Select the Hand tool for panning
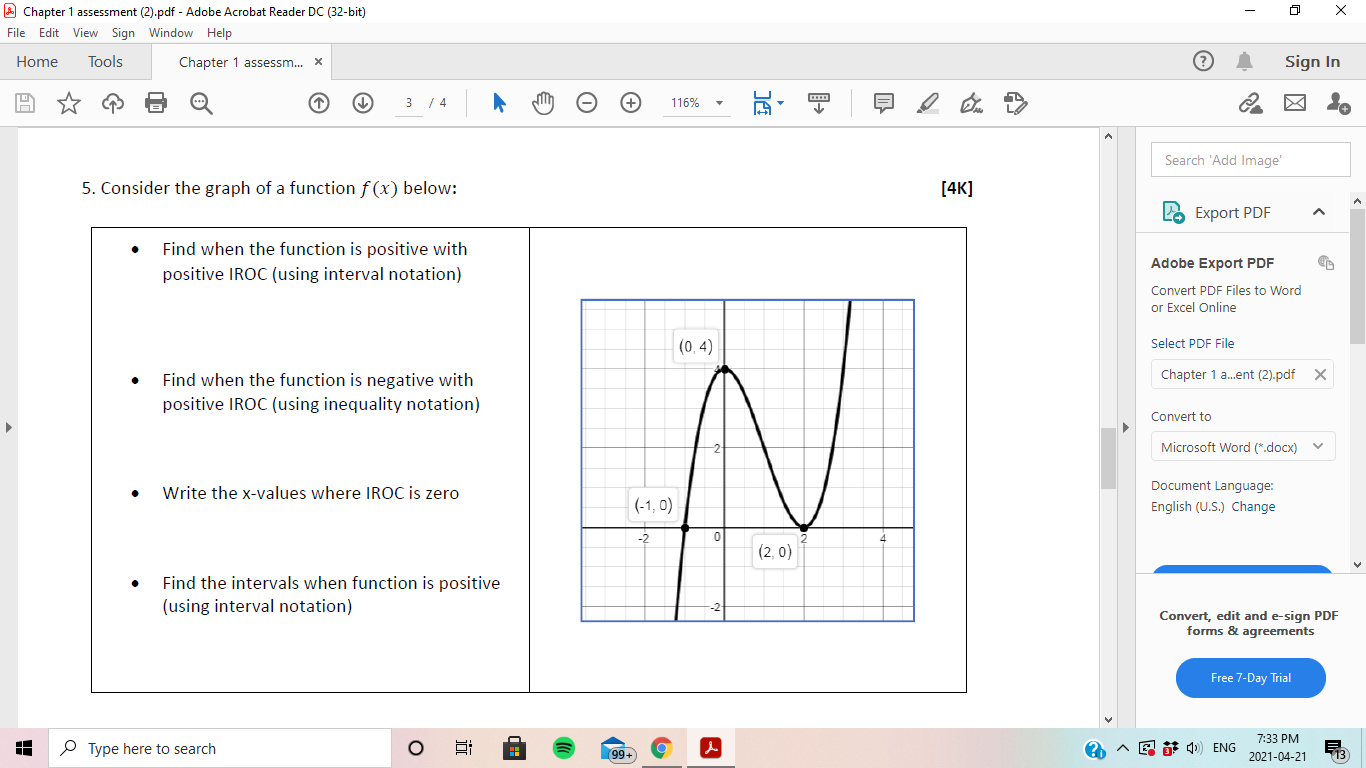This screenshot has height=768, width=1366. pos(543,103)
